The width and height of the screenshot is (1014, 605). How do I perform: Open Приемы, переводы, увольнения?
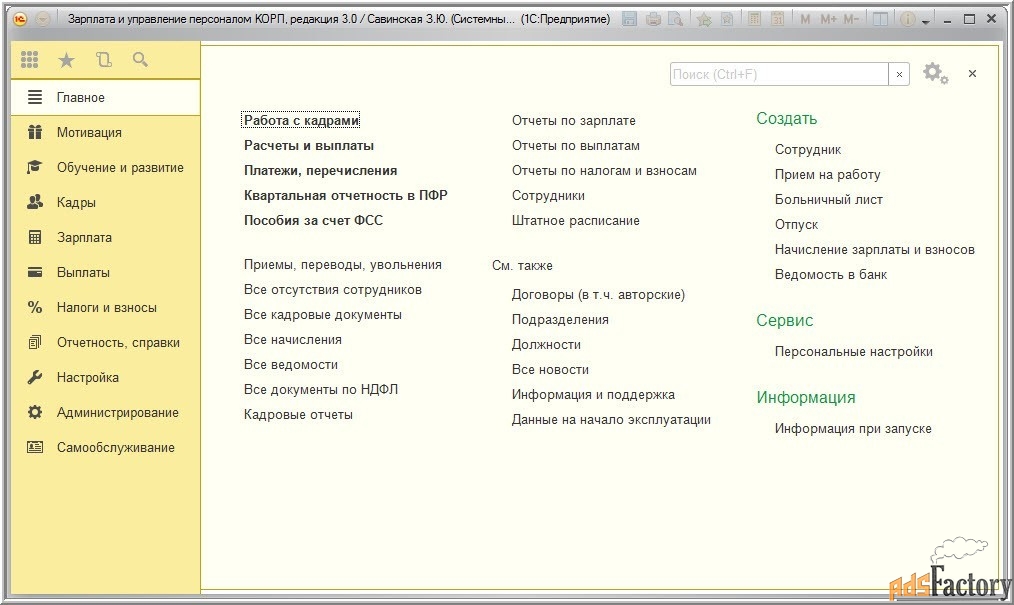pos(343,265)
